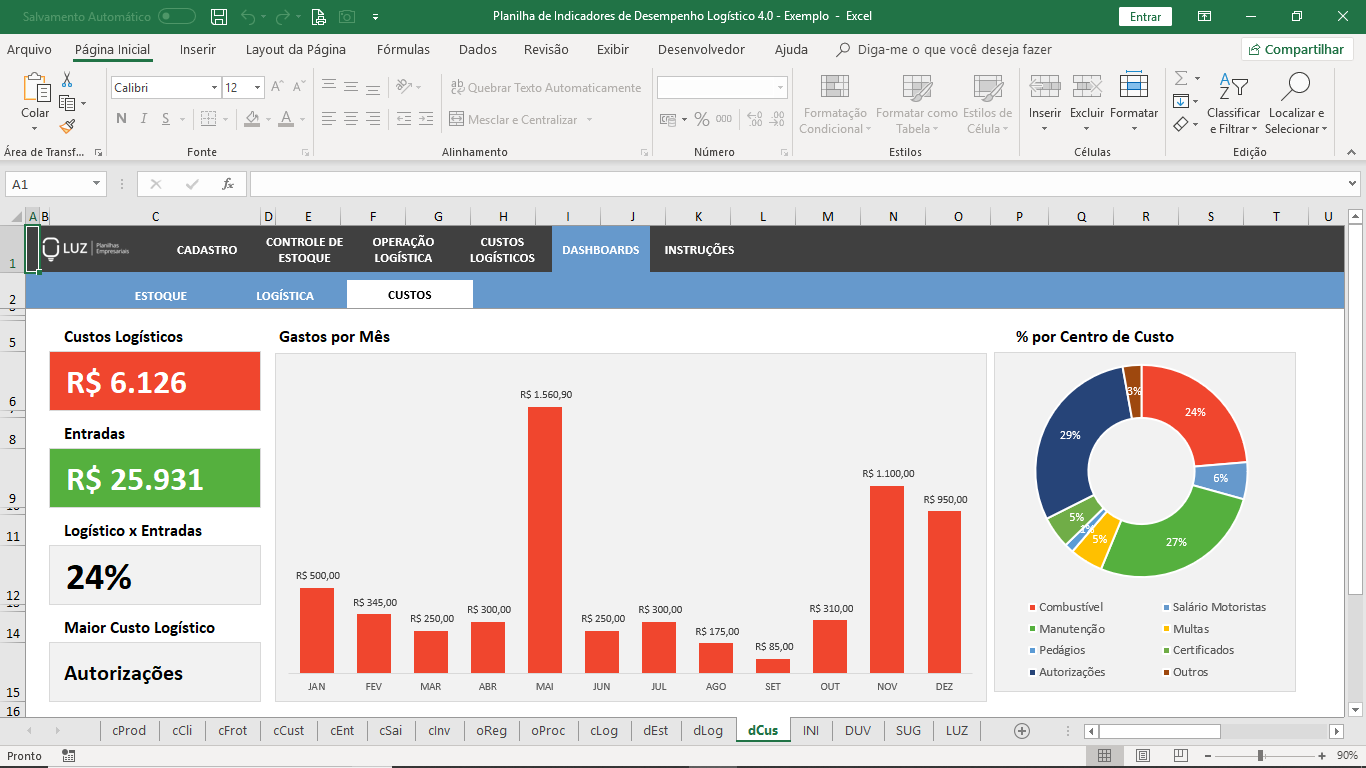Click the decrease font size icon

(x=299, y=88)
